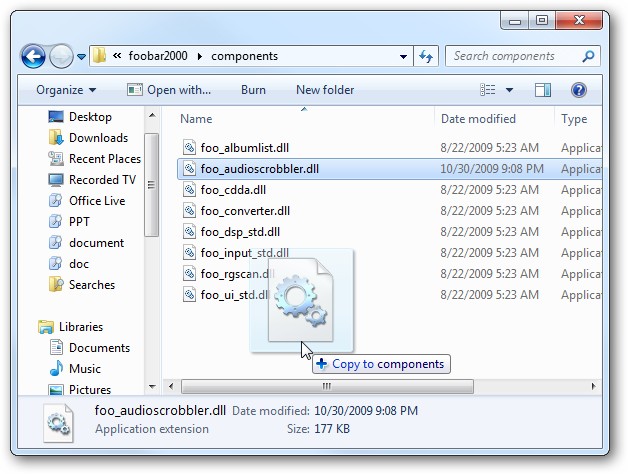Click the greyed Forward arrow button
The width and height of the screenshot is (628, 474).
click(x=61, y=56)
